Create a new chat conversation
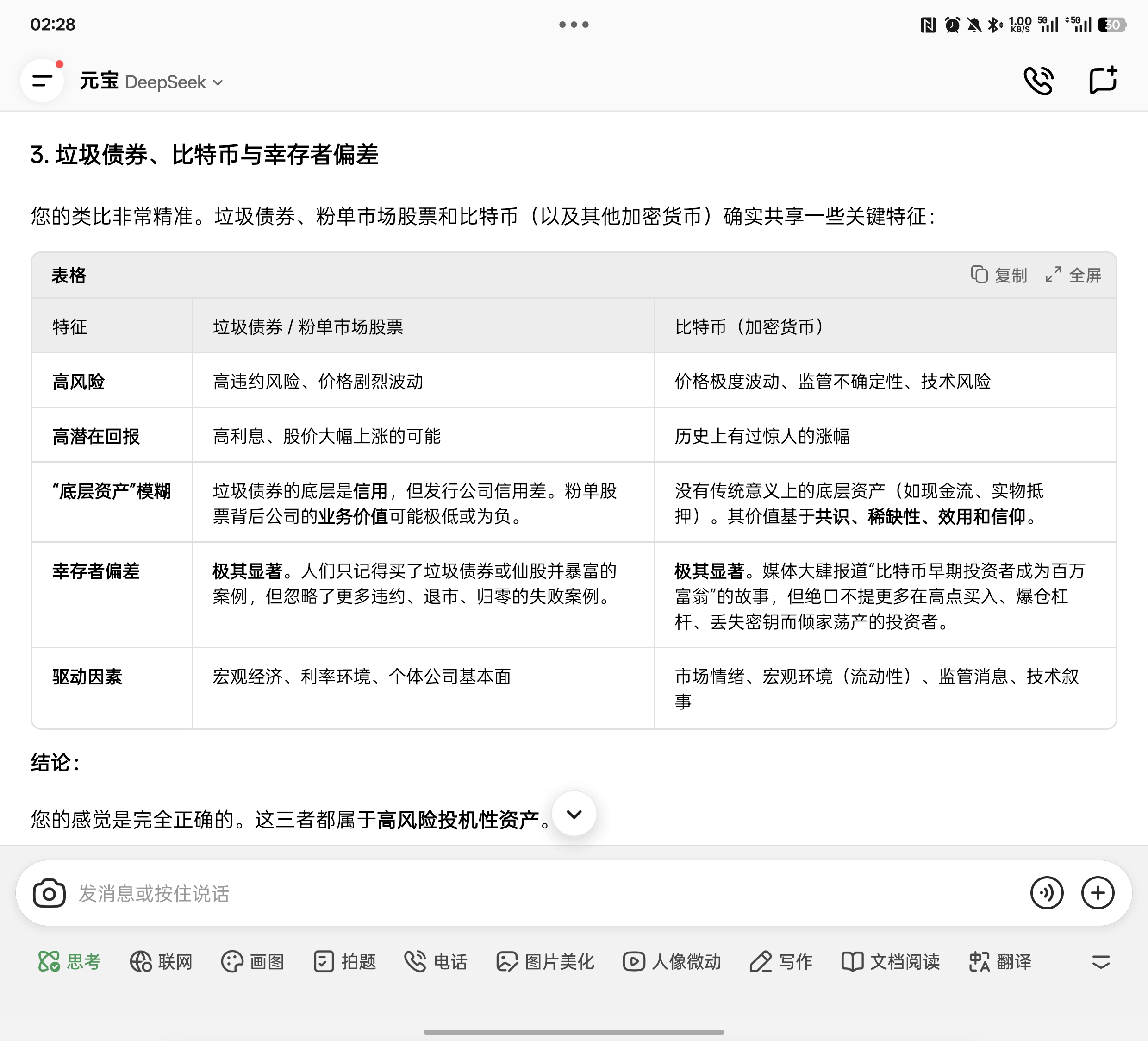Viewport: 1148px width, 1041px height. [x=1103, y=81]
